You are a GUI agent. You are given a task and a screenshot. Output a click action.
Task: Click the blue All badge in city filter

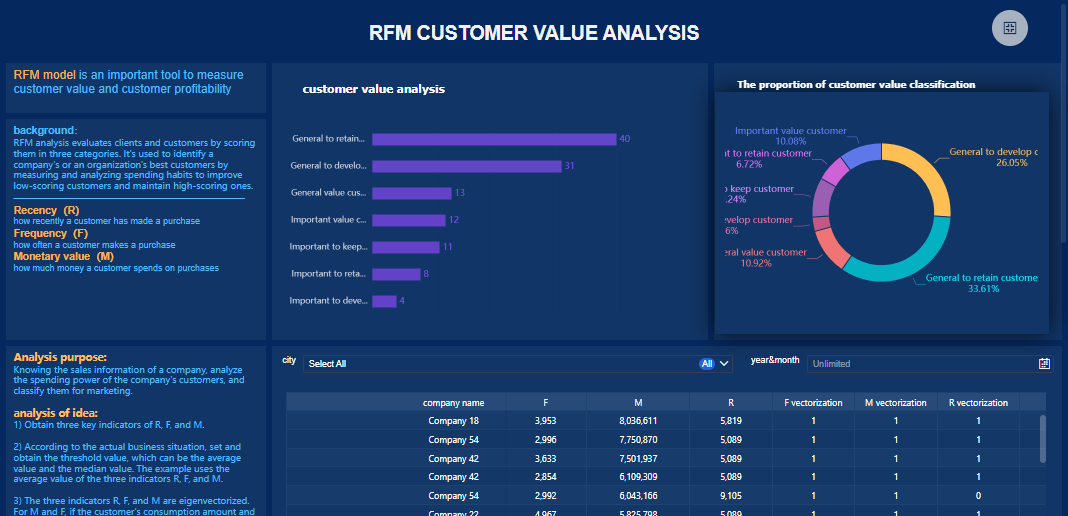[706, 364]
